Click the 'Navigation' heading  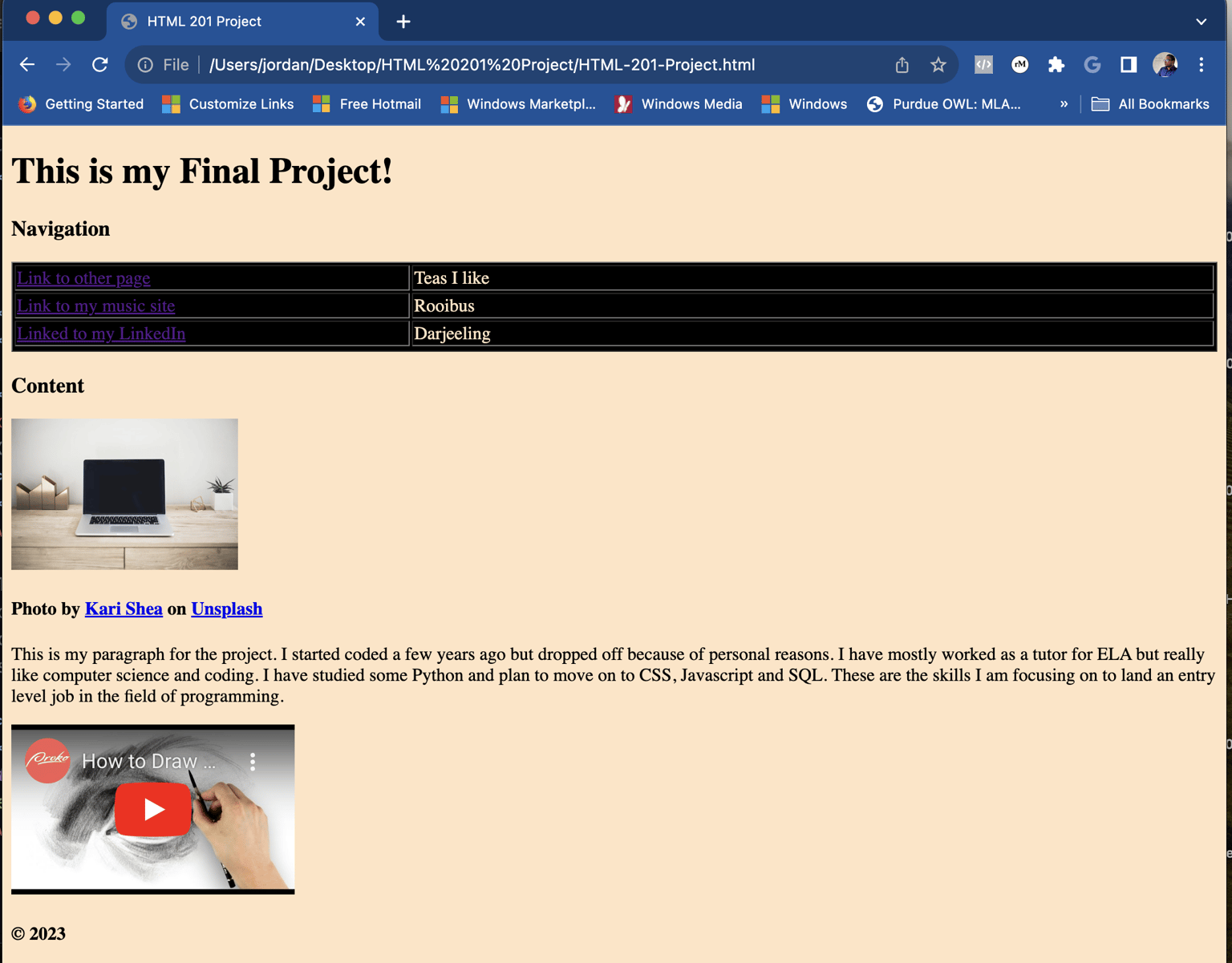(x=60, y=229)
